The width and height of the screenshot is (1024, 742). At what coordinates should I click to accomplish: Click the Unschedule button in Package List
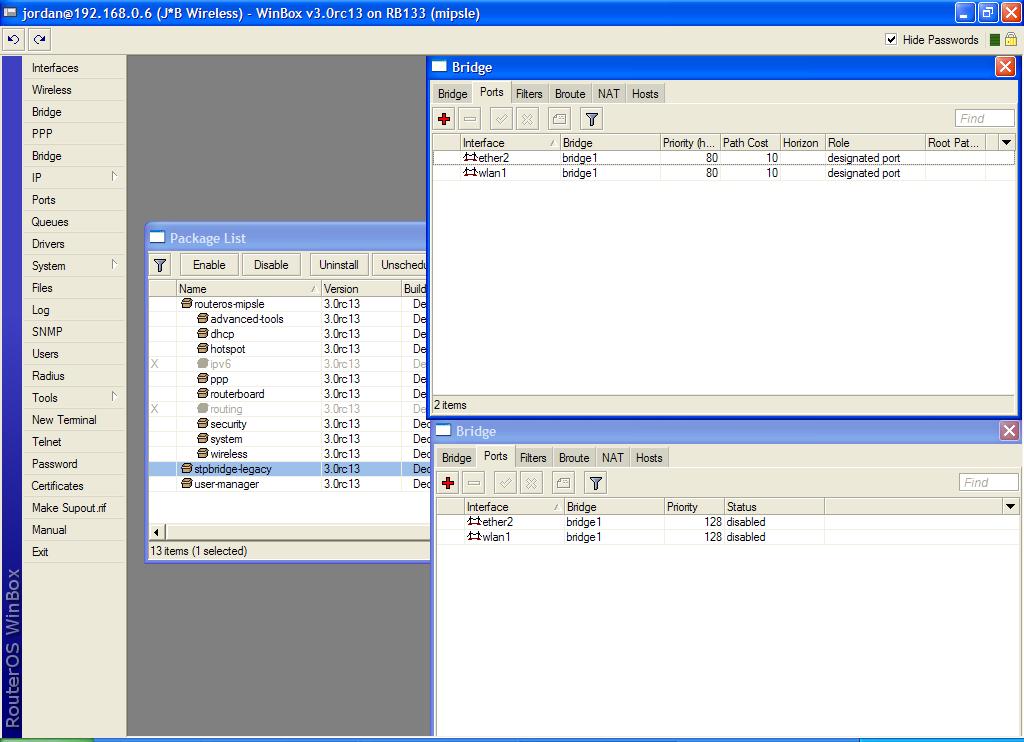point(401,265)
